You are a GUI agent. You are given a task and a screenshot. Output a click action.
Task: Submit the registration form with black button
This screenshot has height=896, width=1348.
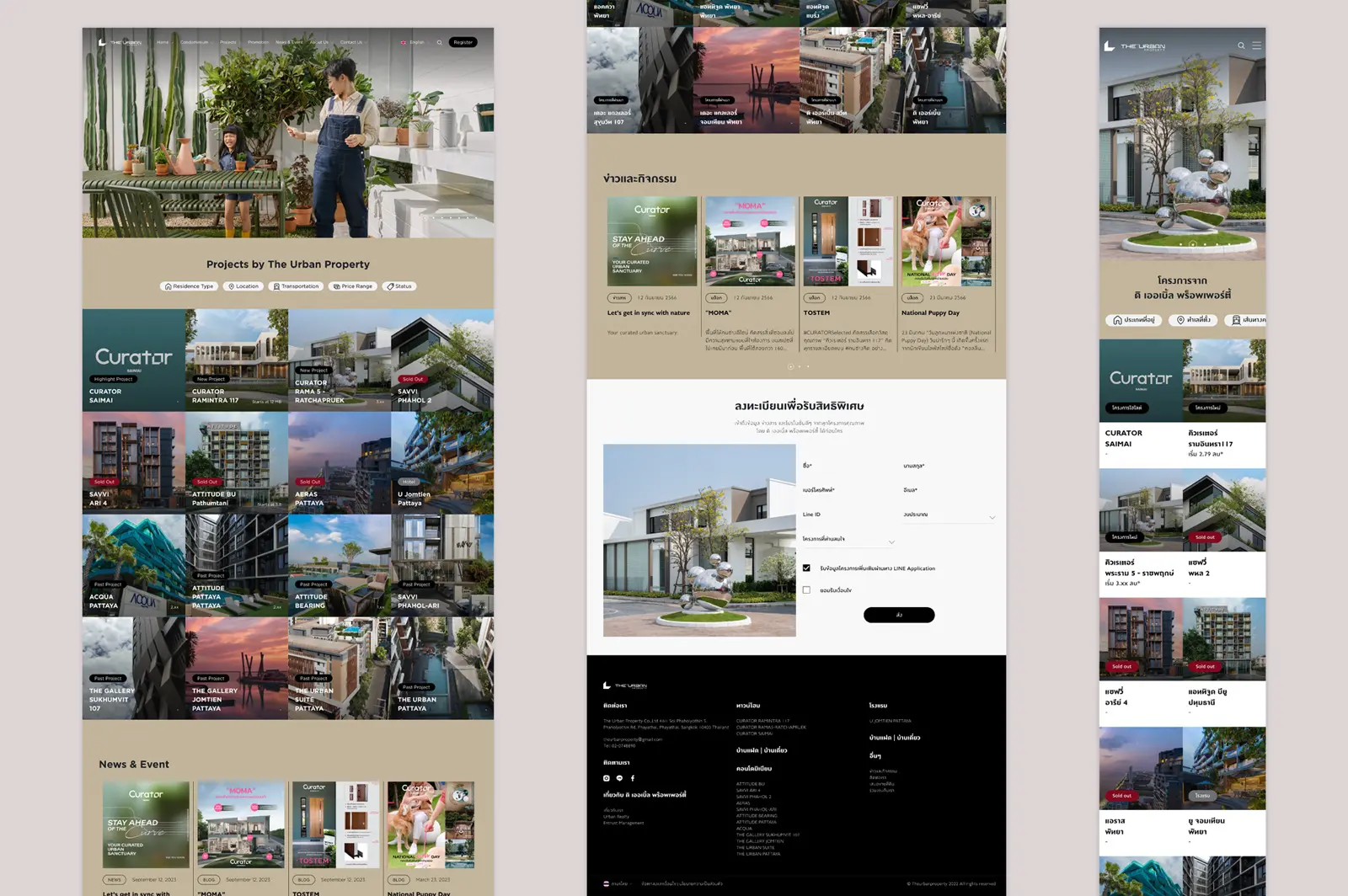(x=899, y=615)
